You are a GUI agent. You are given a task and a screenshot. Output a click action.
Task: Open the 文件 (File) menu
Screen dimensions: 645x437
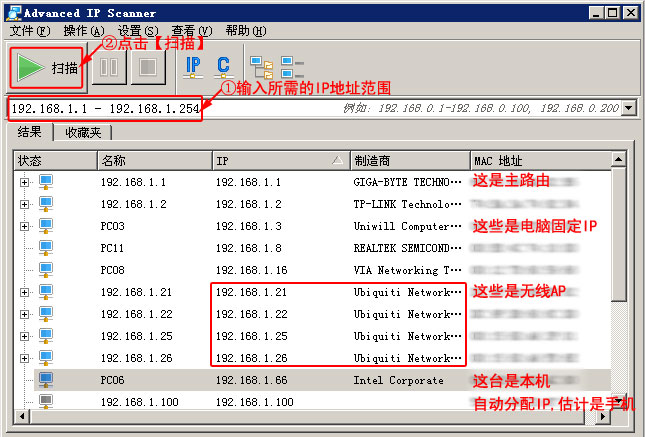click(28, 31)
